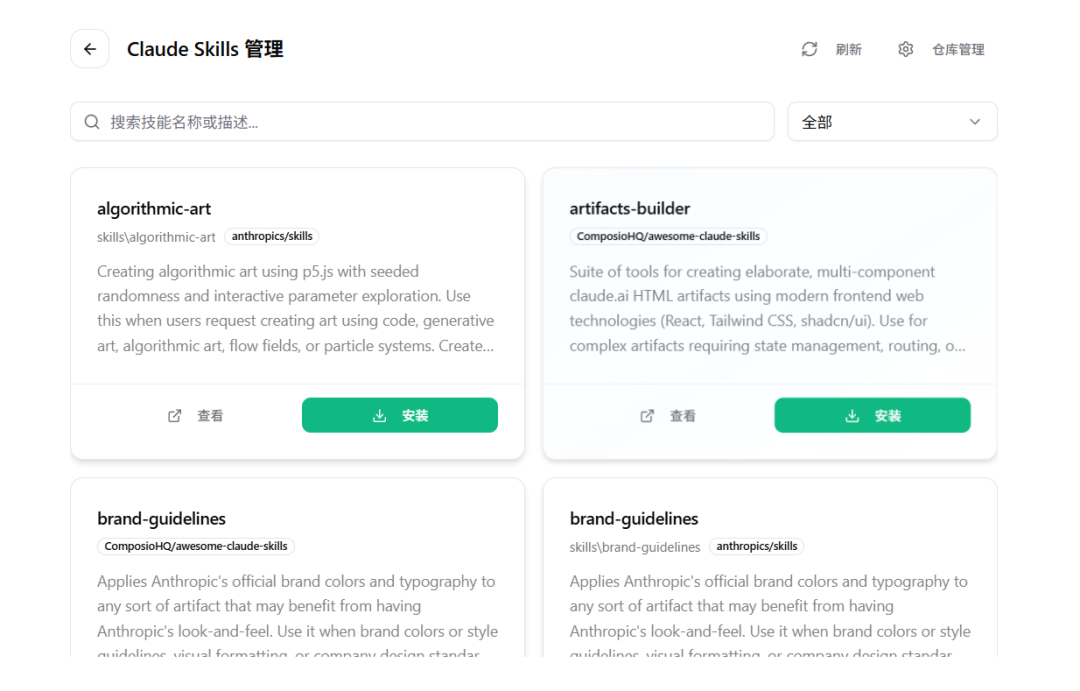1080x691 pixels.
Task: Click the anthropics/skills tag on algorithmic-art
Action: pyautogui.click(x=272, y=237)
